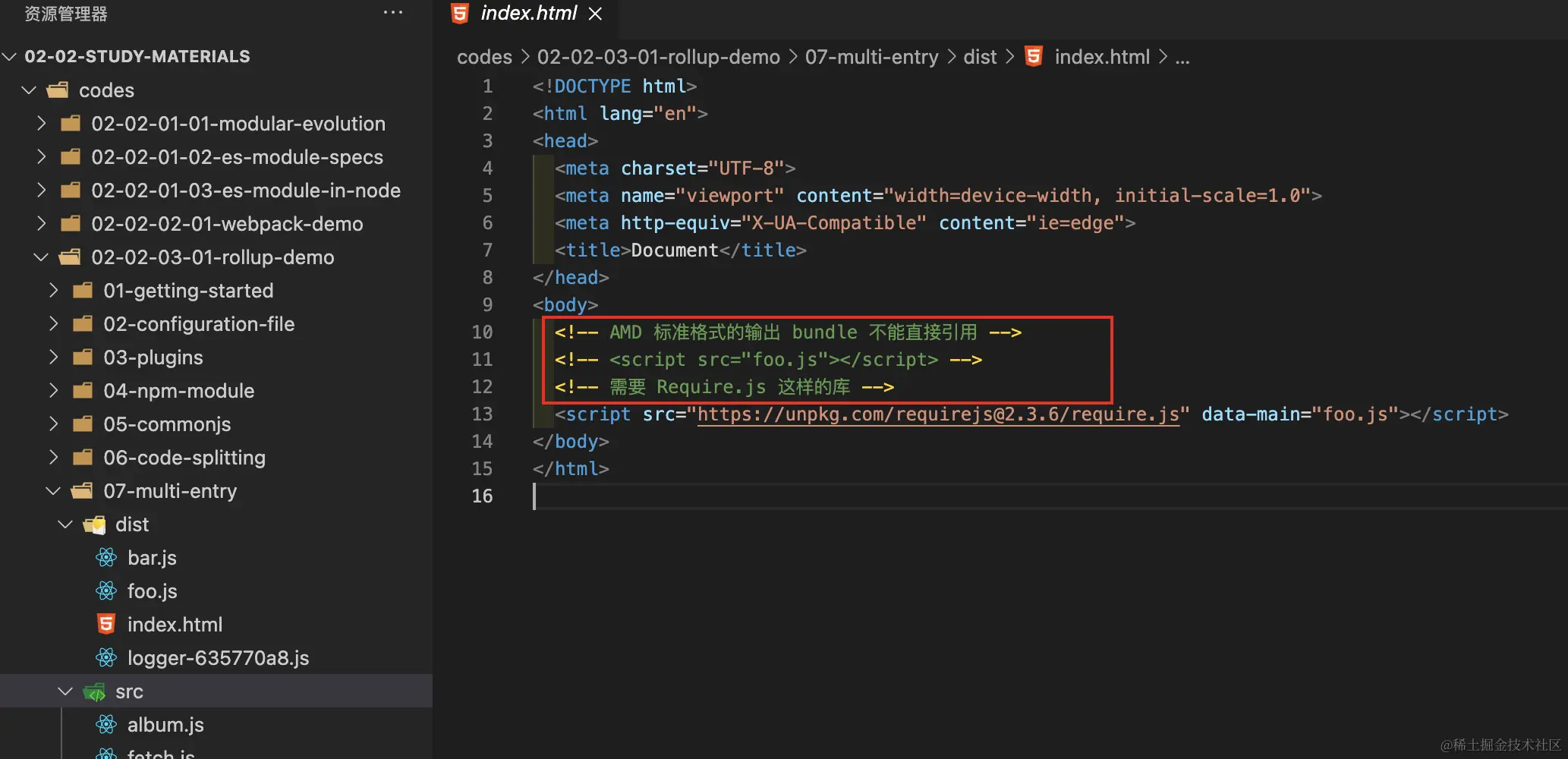Select the 01-getting-started folder row
This screenshot has width=1568, height=759.
click(216, 291)
